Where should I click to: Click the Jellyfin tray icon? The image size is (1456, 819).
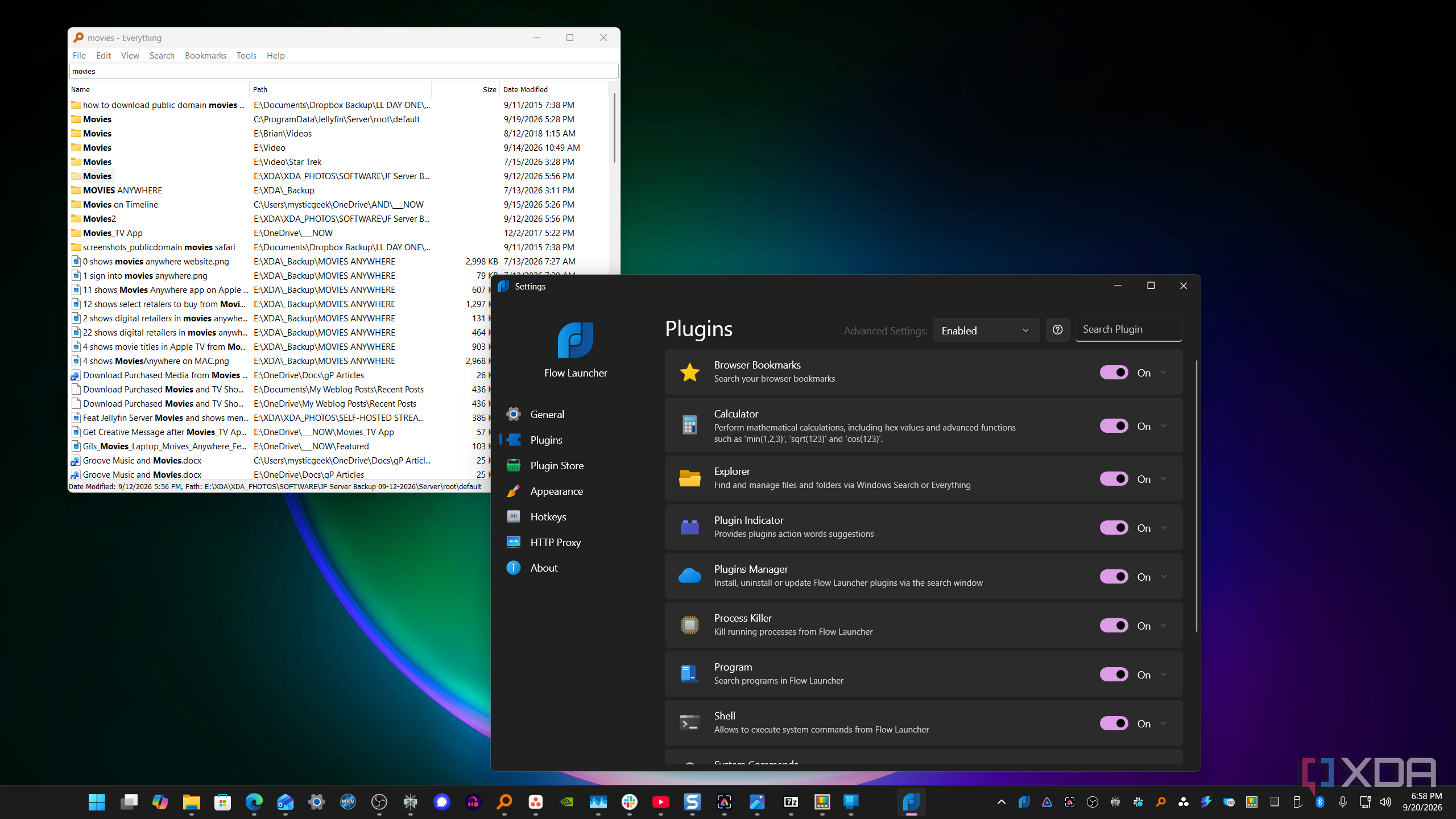(x=1047, y=802)
